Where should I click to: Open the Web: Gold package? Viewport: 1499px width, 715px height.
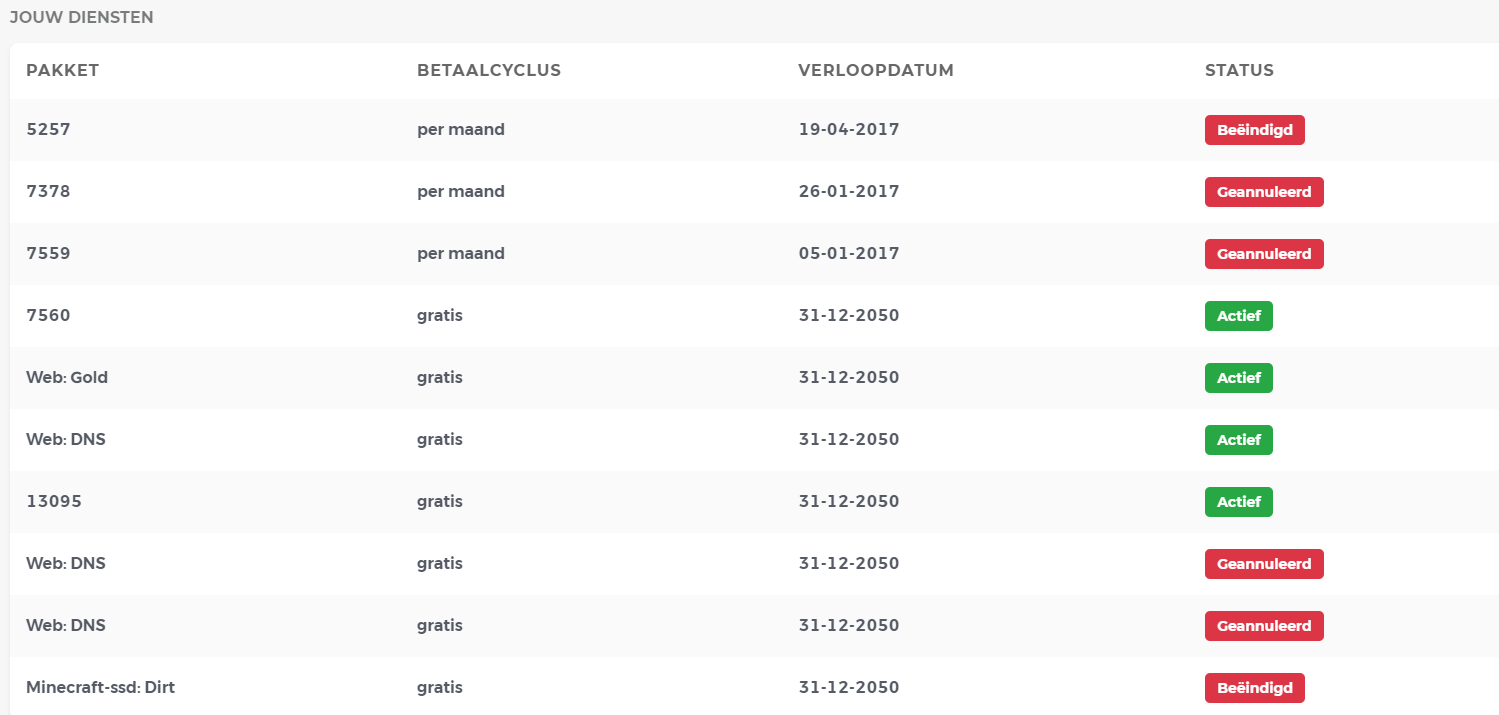pos(67,377)
